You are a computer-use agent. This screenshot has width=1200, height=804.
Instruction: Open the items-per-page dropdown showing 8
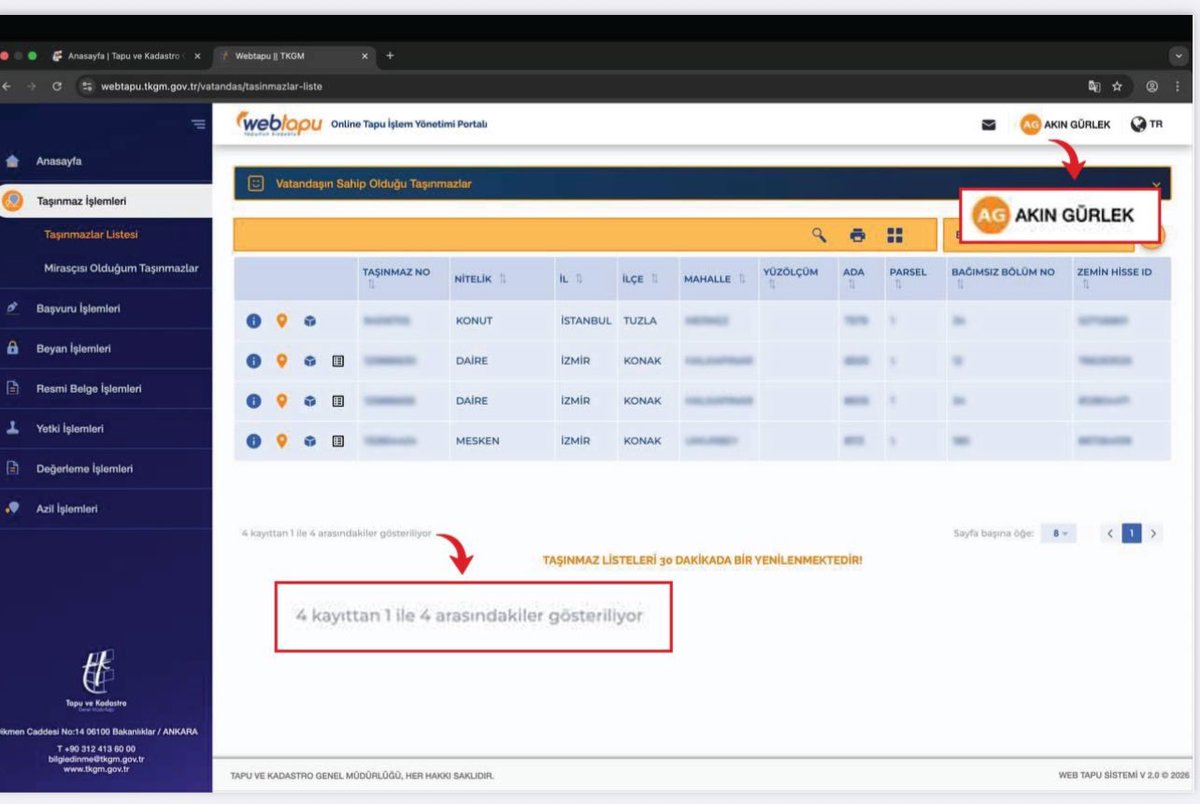[1059, 534]
